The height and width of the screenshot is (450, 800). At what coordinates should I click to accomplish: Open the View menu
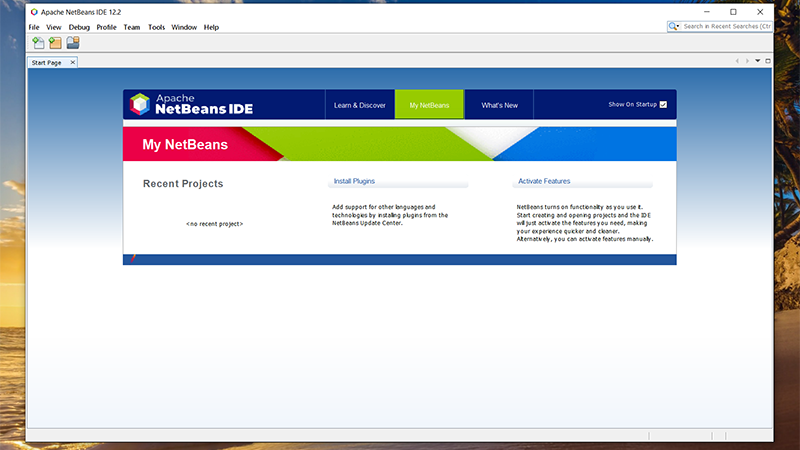coord(54,27)
